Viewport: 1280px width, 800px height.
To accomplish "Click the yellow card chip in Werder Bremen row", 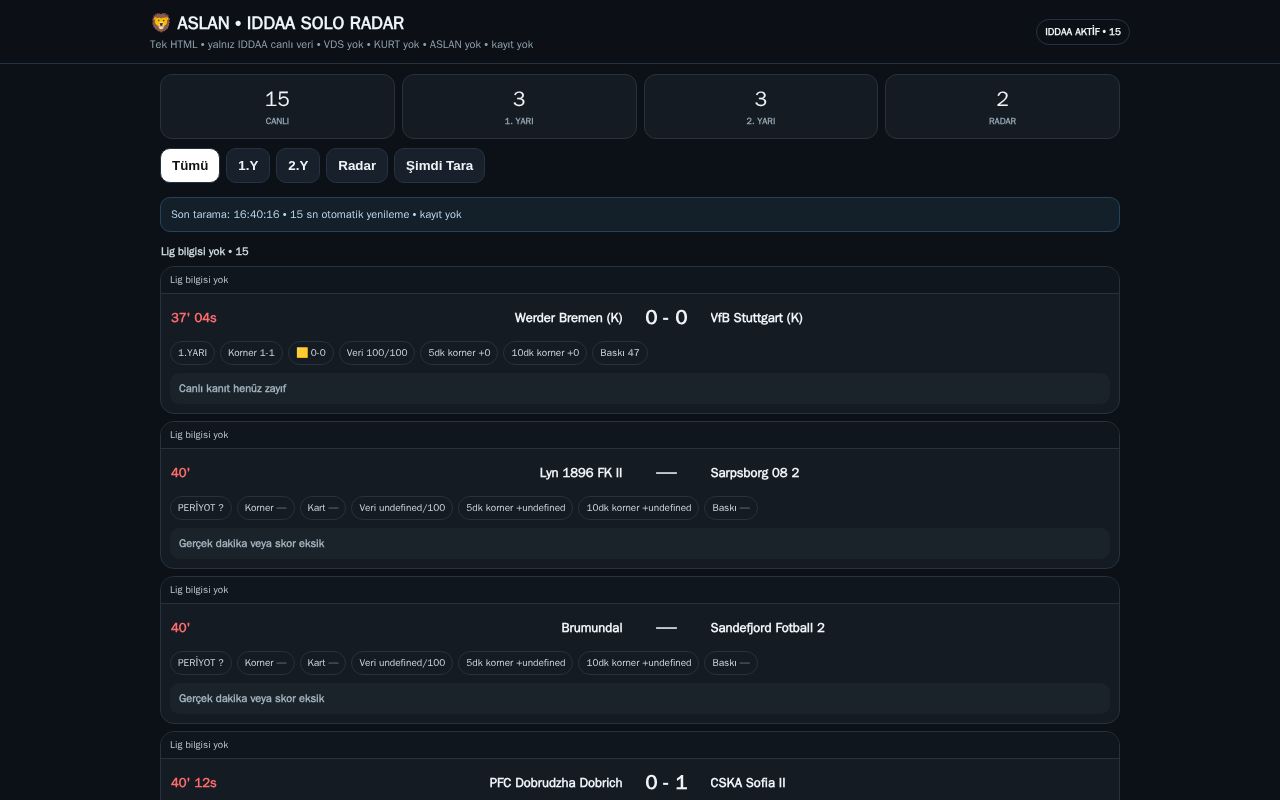I will [311, 353].
